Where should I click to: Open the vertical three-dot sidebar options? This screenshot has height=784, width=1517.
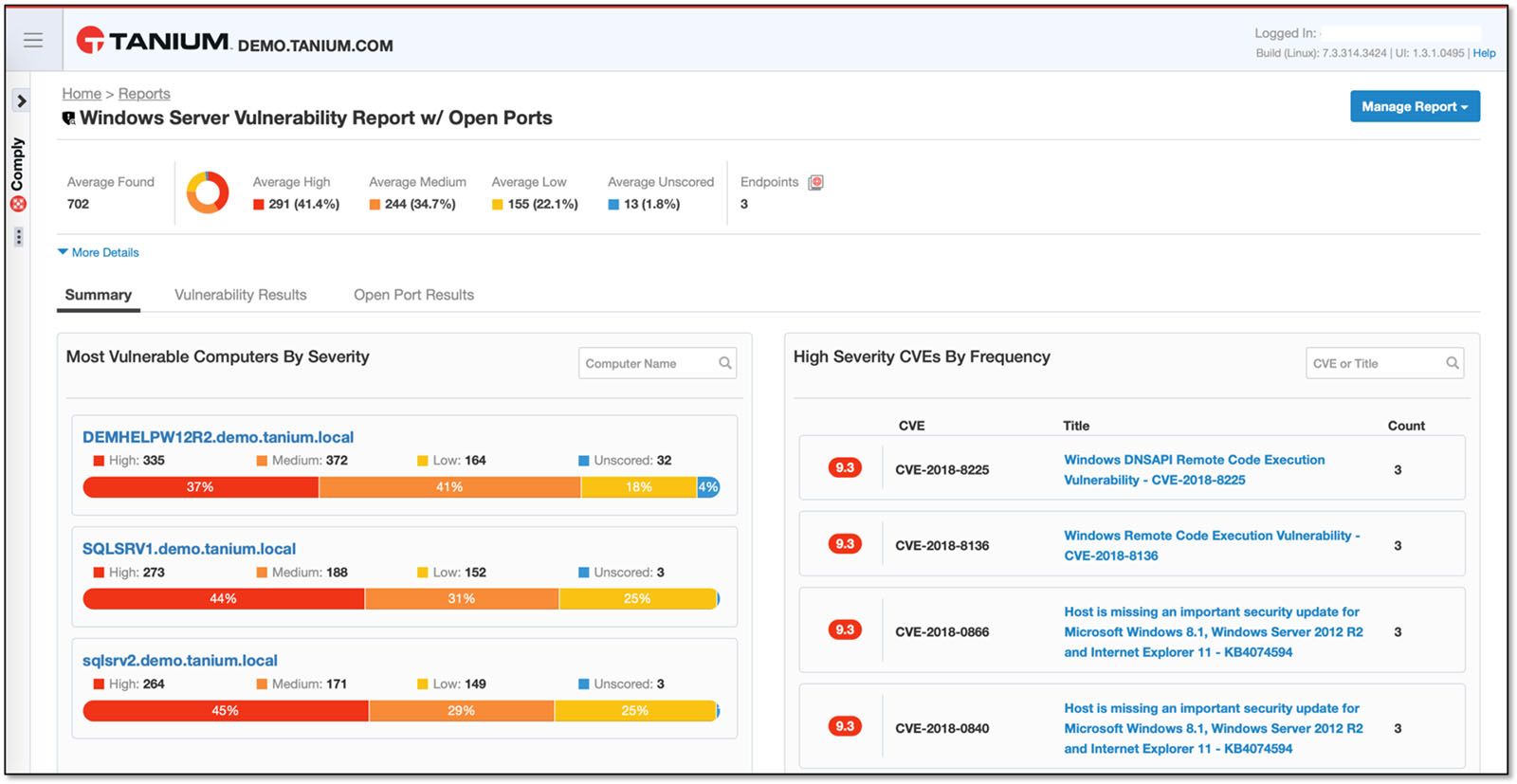point(18,237)
